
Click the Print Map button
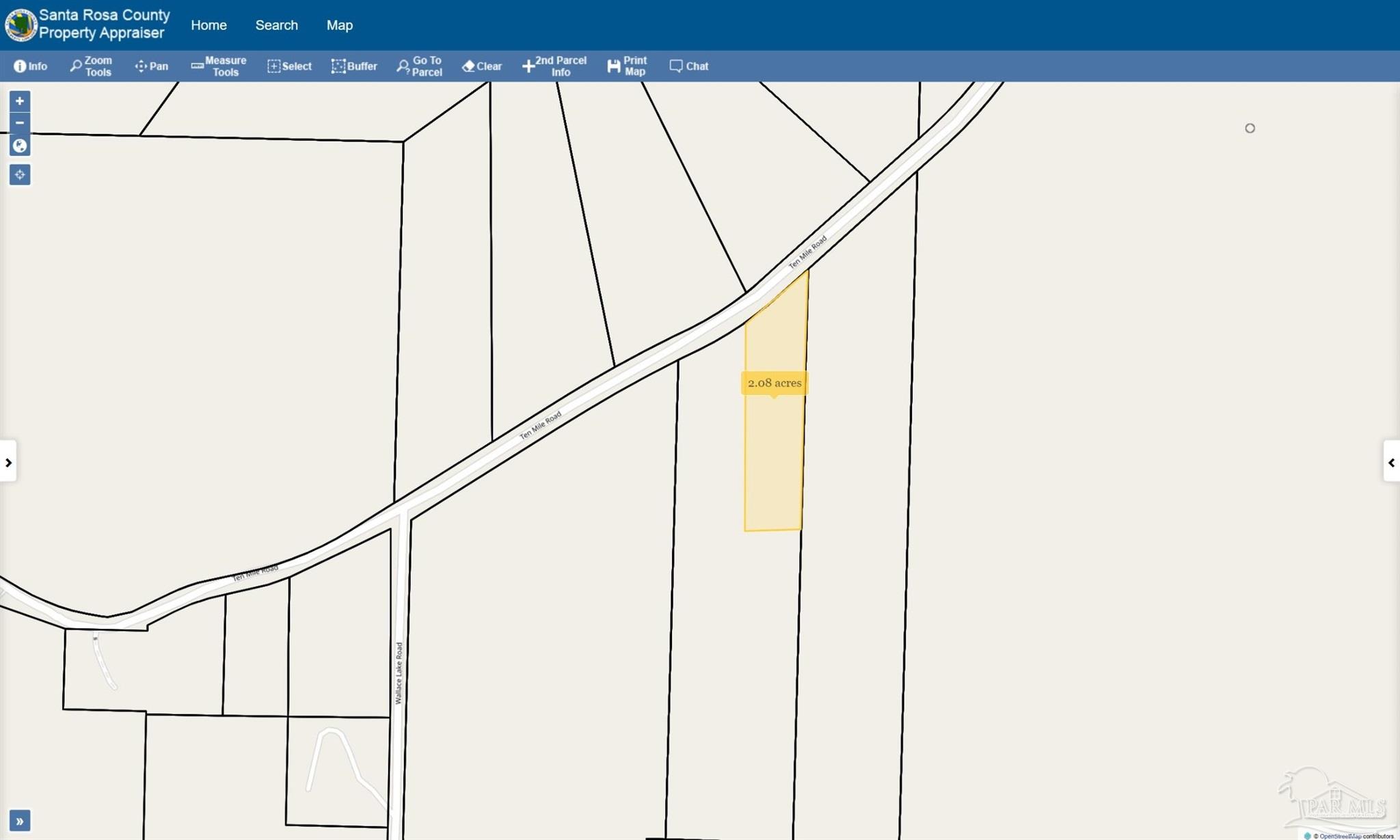tap(627, 66)
